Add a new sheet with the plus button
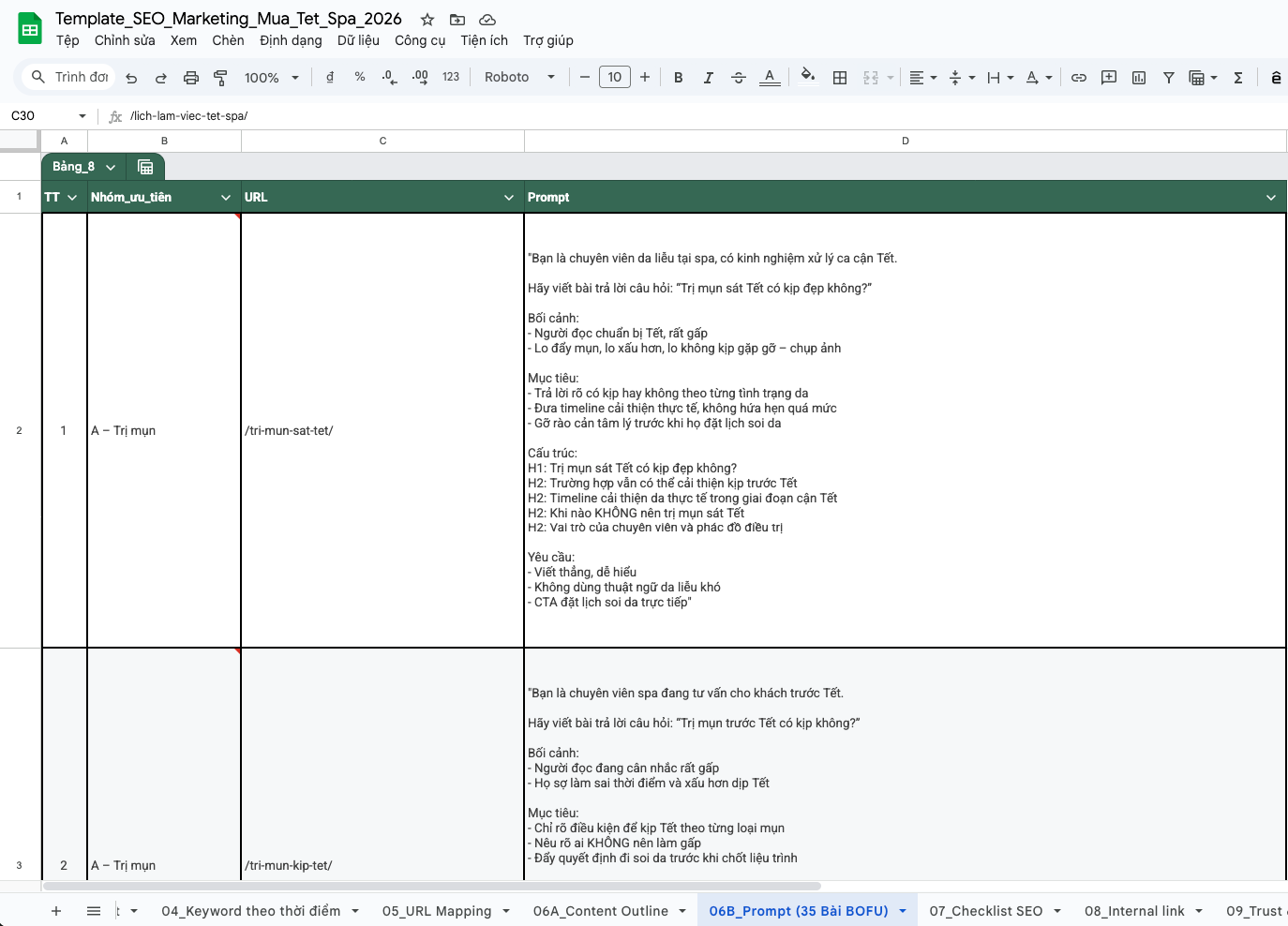This screenshot has height=926, width=1288. click(x=56, y=911)
